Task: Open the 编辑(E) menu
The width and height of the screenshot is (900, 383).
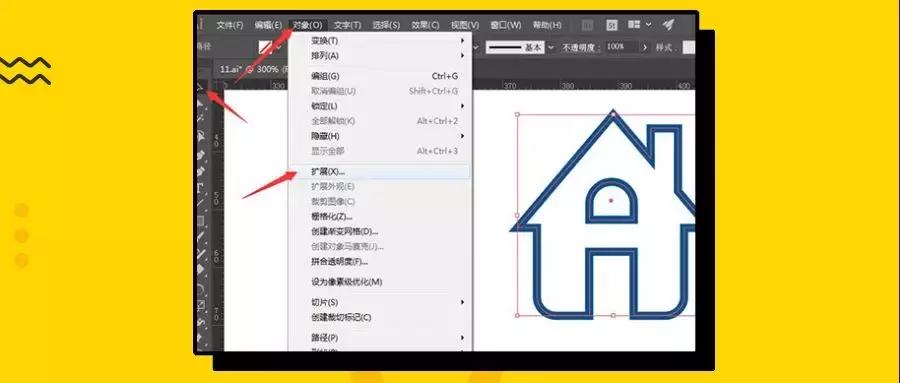Action: (268, 25)
